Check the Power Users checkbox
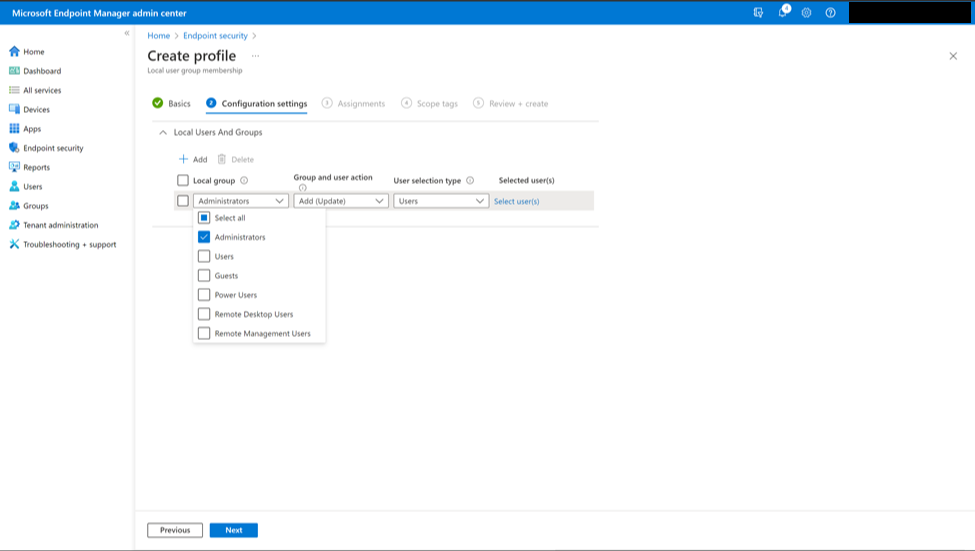975x551 pixels. point(204,295)
